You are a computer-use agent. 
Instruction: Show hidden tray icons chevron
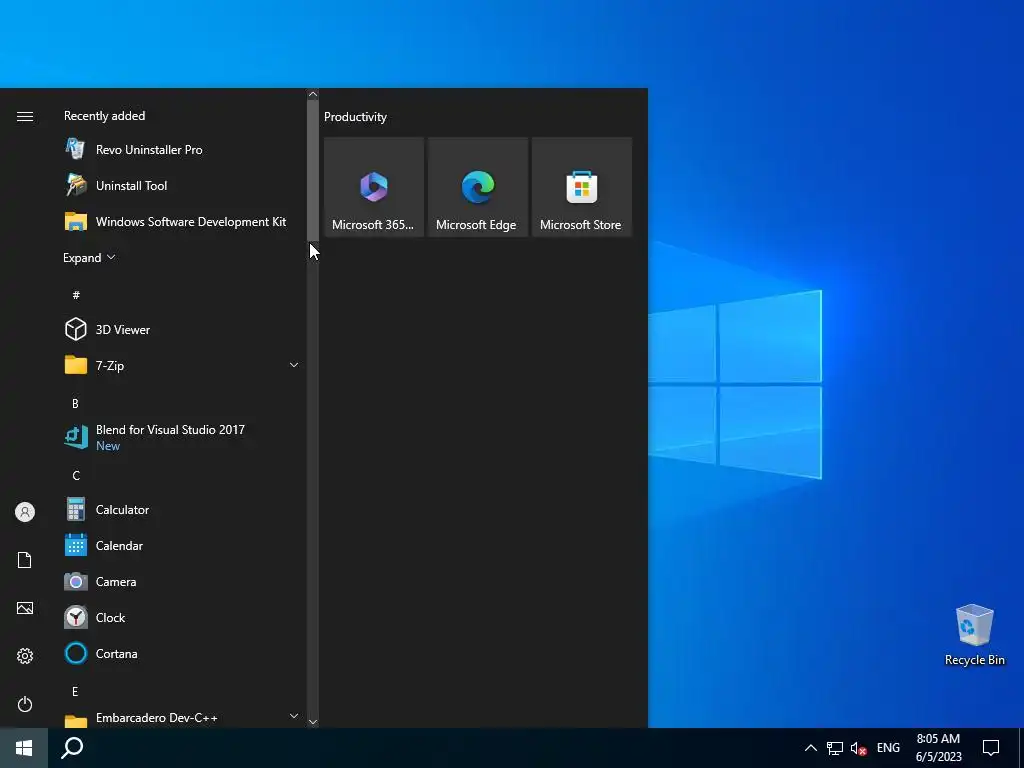[x=810, y=748]
